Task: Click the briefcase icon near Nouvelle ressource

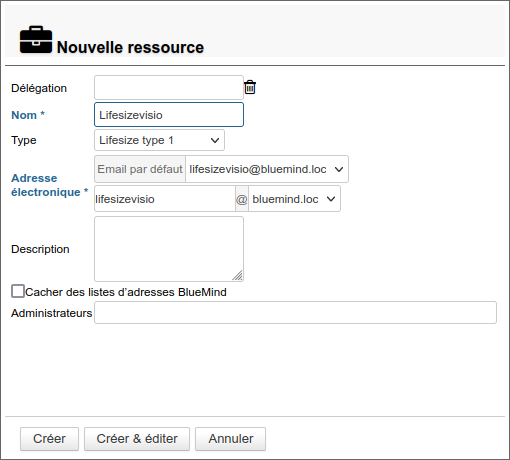Action: point(36,40)
